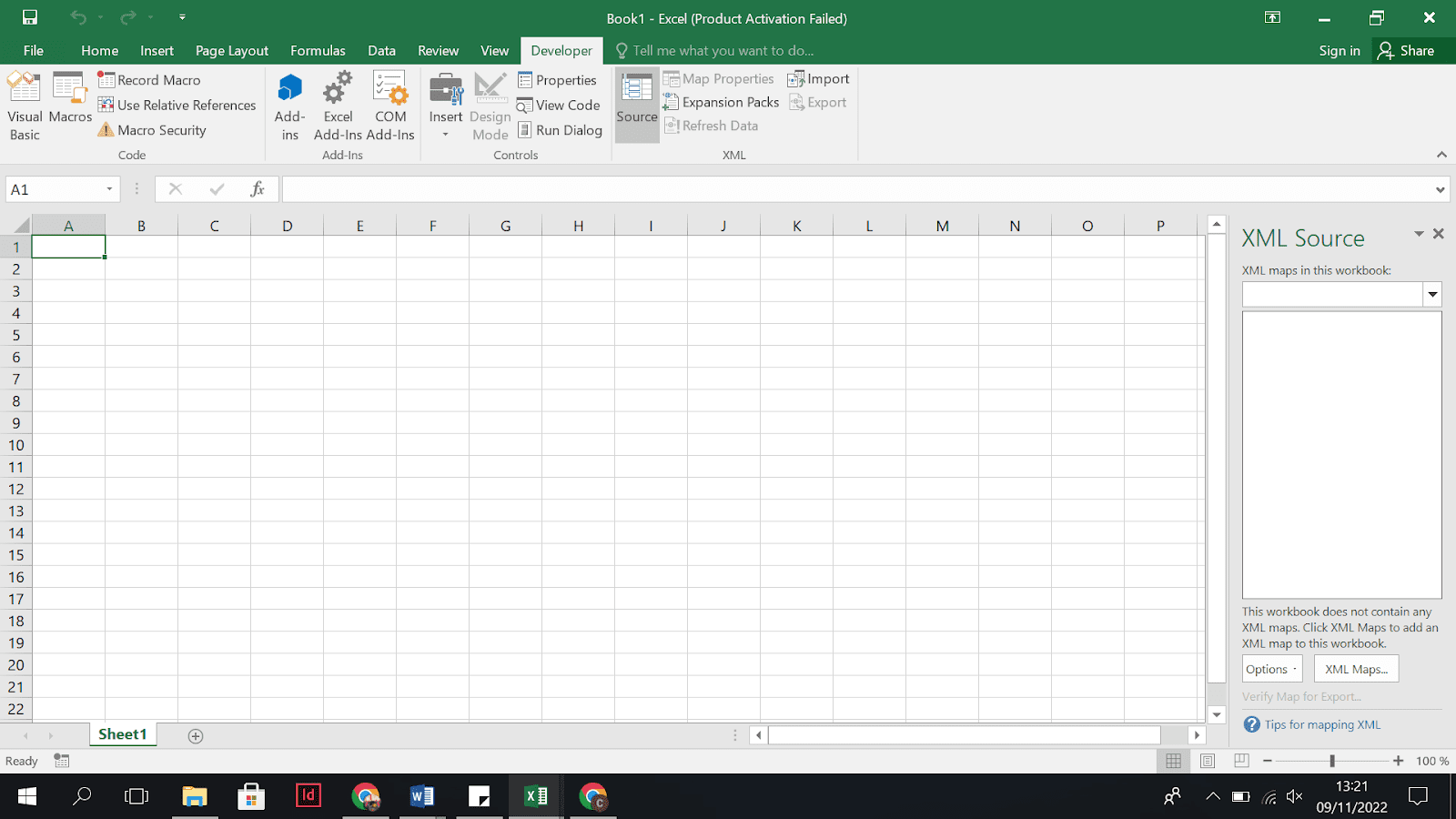The width and height of the screenshot is (1456, 819).
Task: Open the File menu
Action: point(34,51)
